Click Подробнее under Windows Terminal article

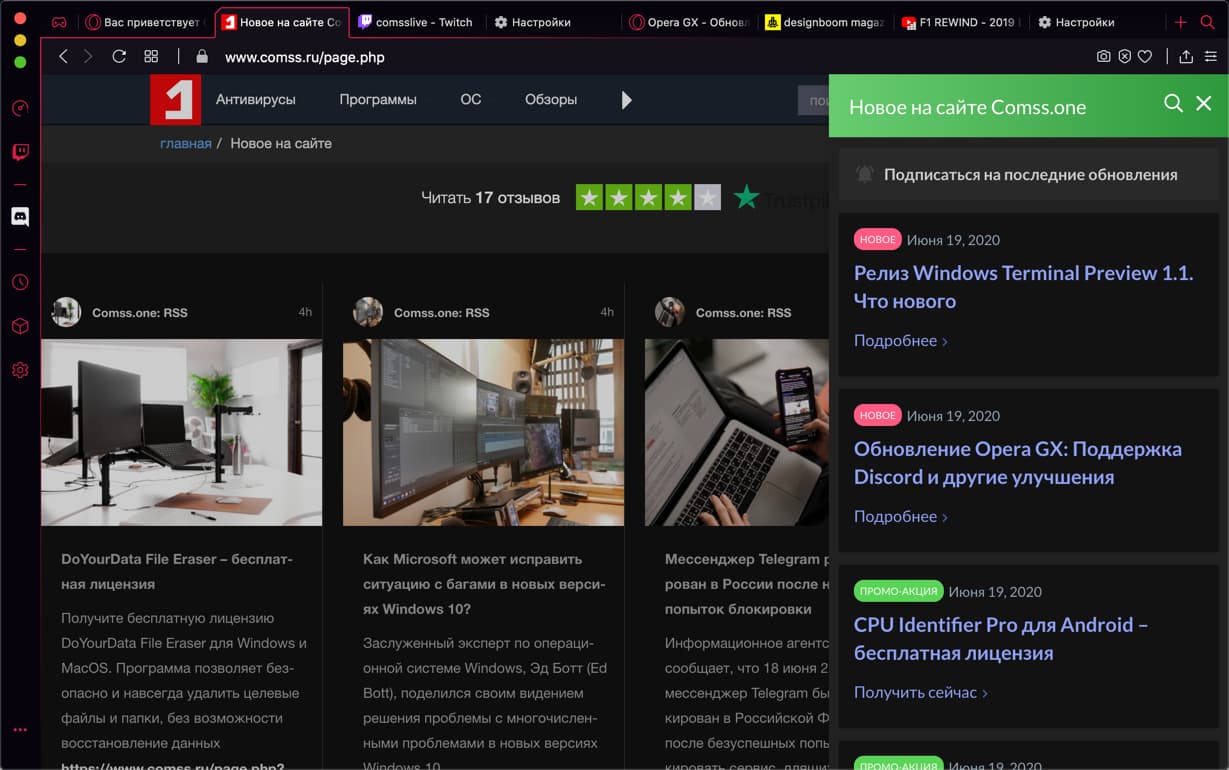point(901,340)
